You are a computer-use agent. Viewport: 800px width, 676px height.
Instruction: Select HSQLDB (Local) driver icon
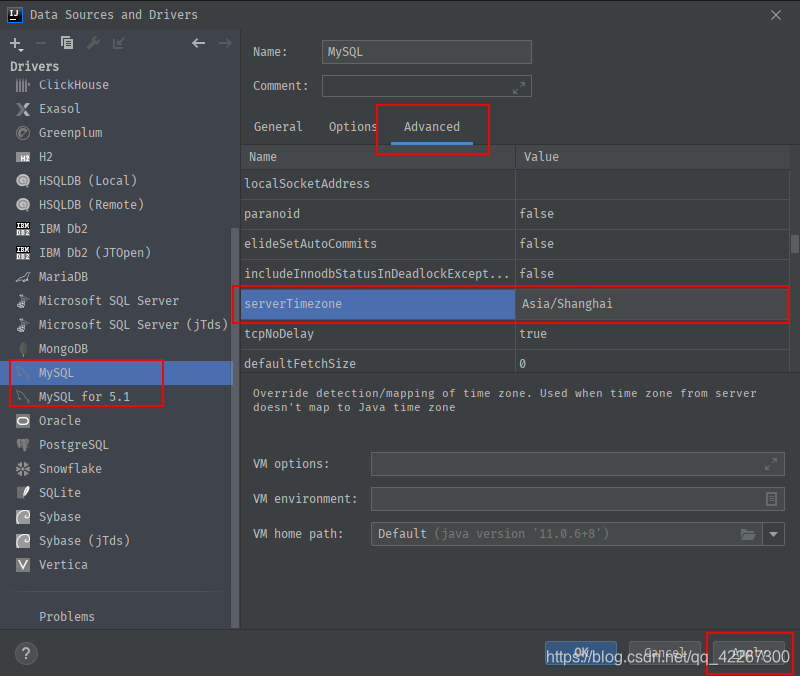pos(22,181)
